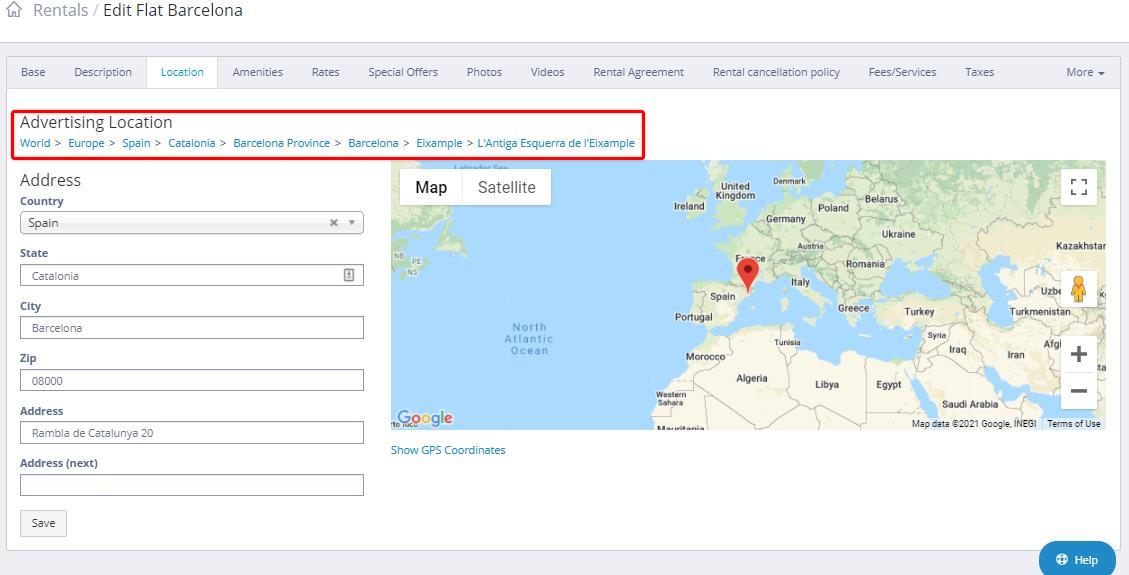Click the contact icon in State field
This screenshot has width=1129, height=575.
tap(349, 275)
